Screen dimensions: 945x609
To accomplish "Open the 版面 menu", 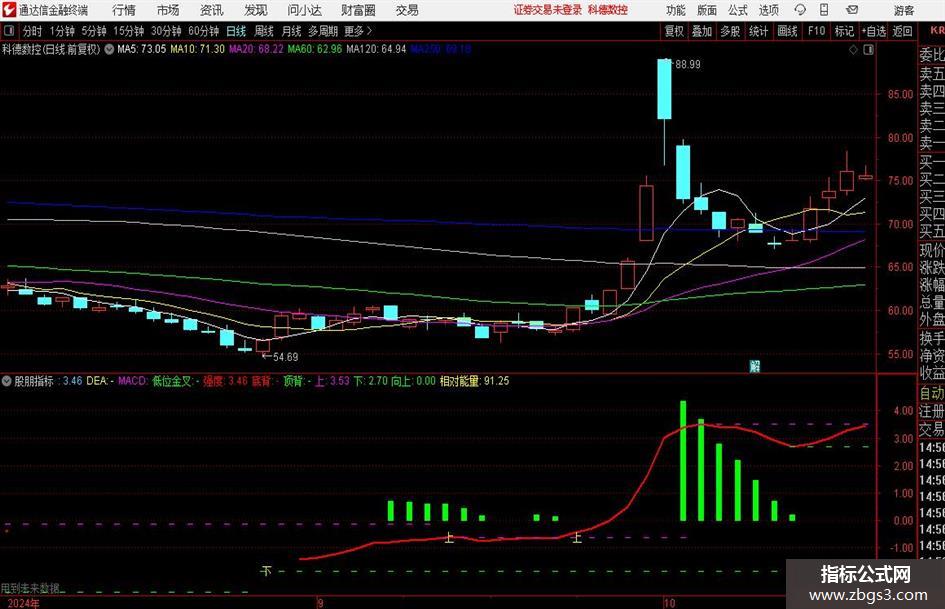I will [x=706, y=10].
